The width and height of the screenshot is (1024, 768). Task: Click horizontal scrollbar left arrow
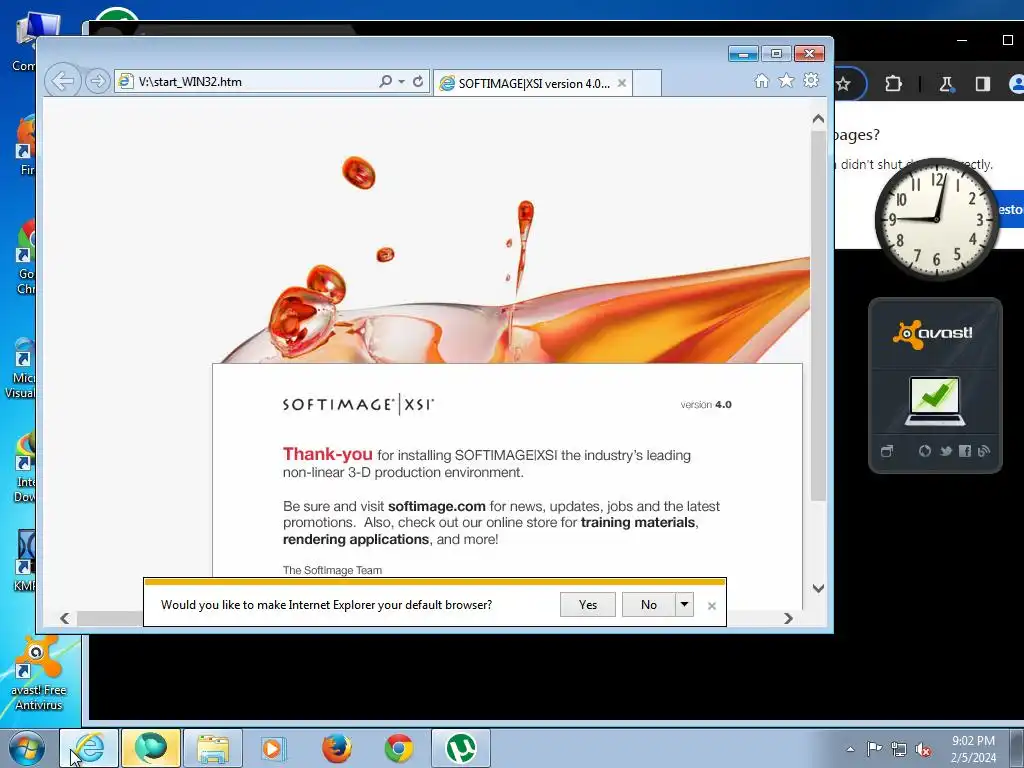(x=64, y=618)
